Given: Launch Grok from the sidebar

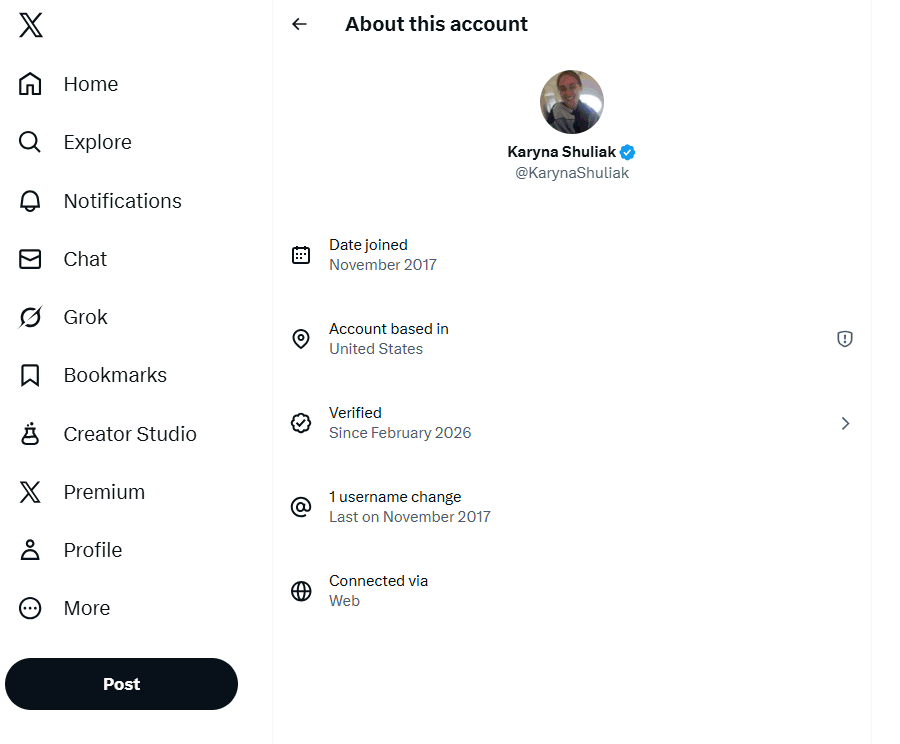Looking at the screenshot, I should click(63, 317).
